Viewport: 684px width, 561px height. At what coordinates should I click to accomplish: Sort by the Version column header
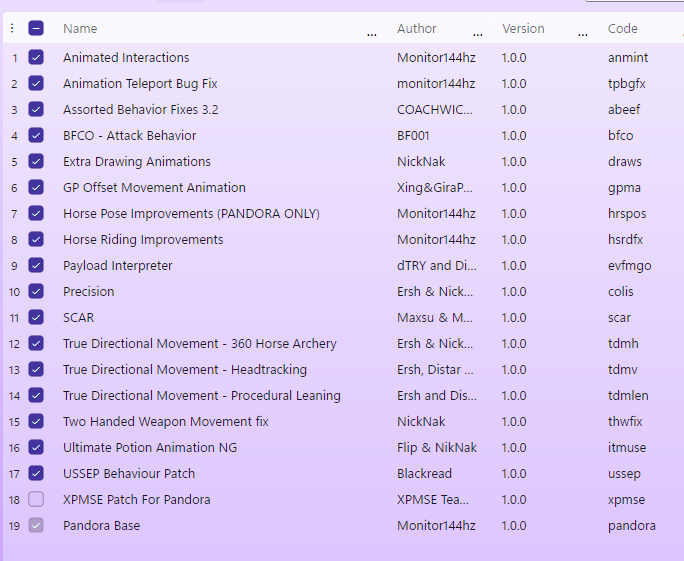pyautogui.click(x=523, y=28)
